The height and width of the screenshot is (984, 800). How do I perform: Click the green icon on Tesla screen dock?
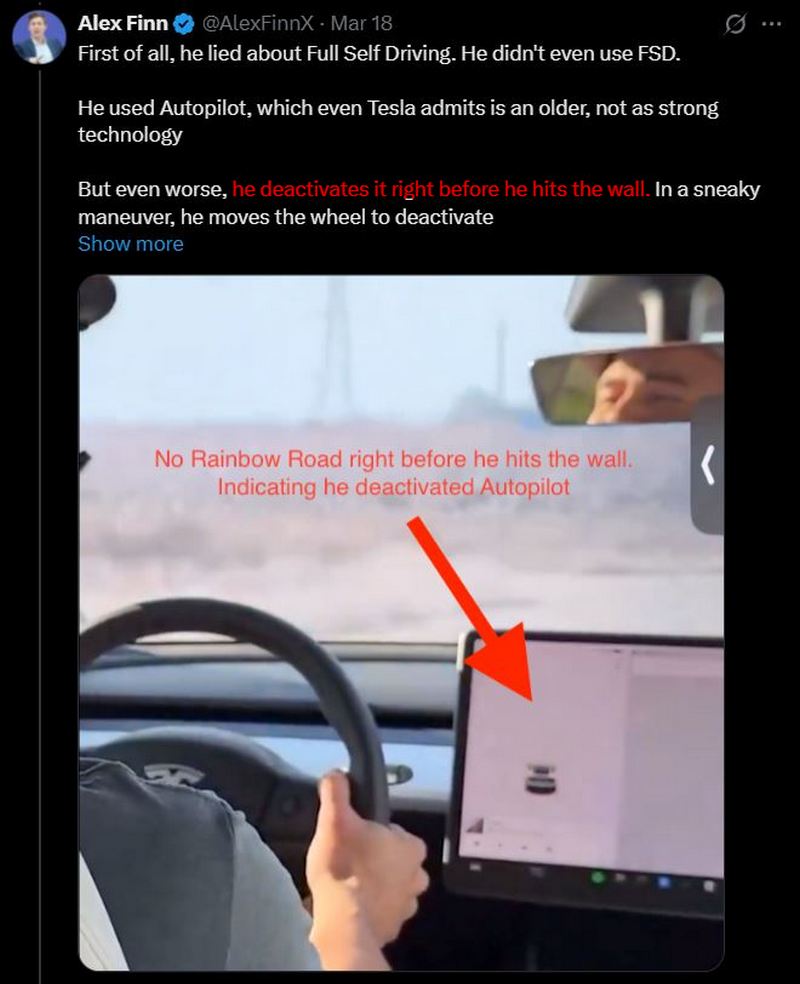[598, 877]
